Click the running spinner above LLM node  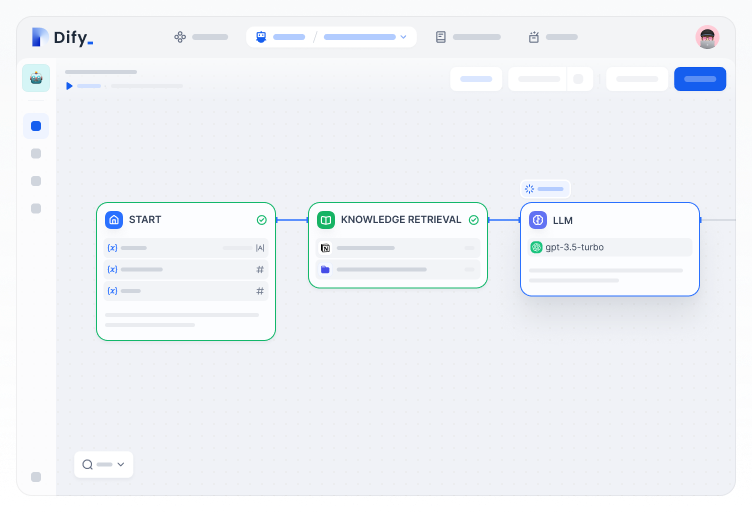(x=529, y=189)
